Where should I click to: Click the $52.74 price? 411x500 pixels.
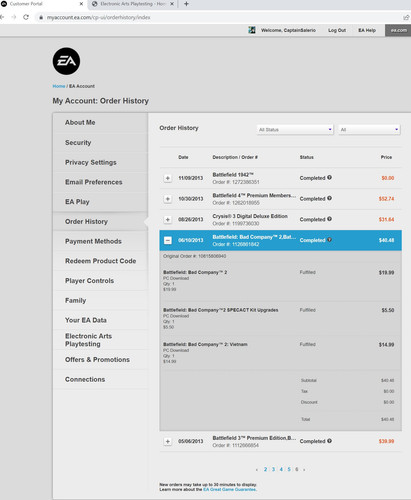(386, 199)
